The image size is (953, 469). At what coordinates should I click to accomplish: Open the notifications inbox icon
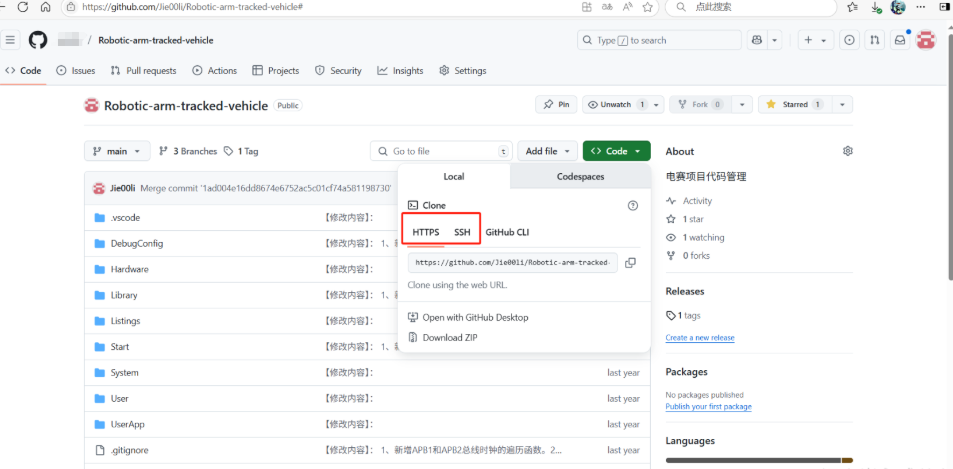pyautogui.click(x=899, y=40)
